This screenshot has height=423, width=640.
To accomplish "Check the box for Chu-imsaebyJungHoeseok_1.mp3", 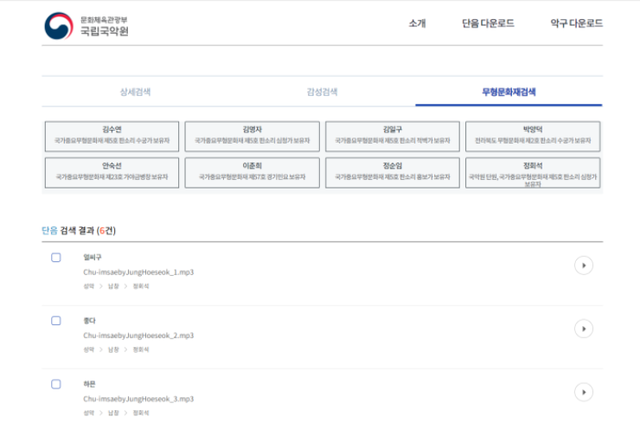I will pyautogui.click(x=56, y=258).
